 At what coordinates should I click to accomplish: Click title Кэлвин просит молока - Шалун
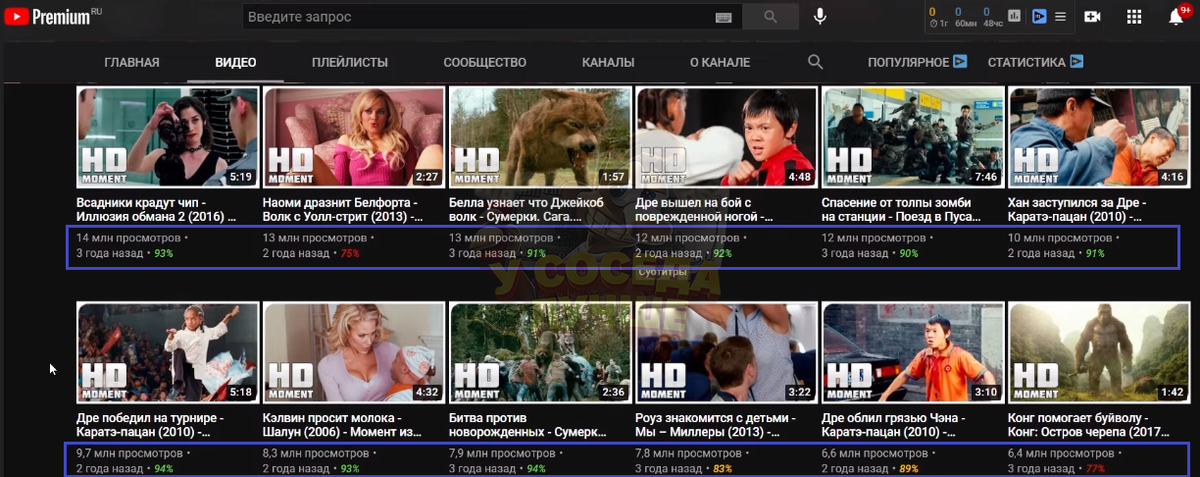(343, 425)
